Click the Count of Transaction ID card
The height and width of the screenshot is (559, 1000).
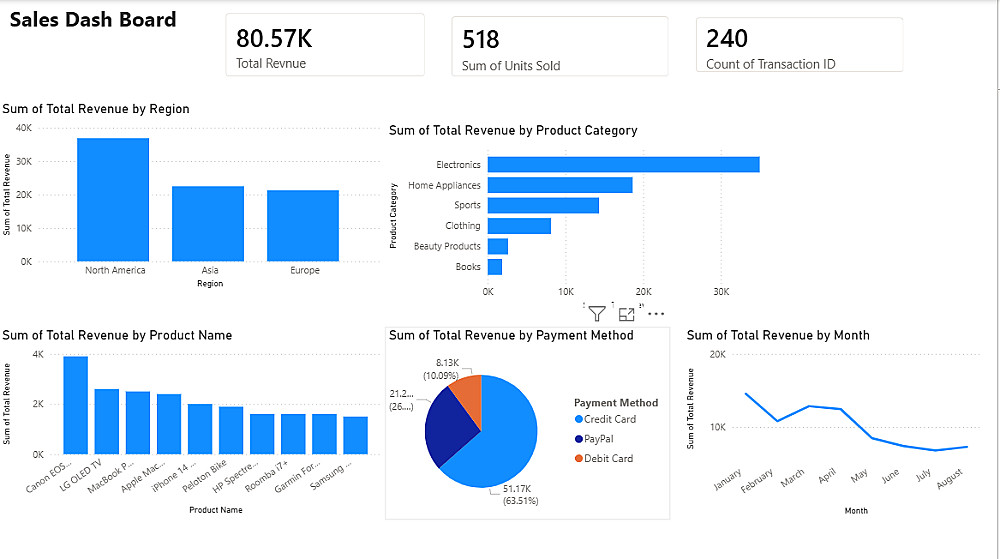pos(799,45)
